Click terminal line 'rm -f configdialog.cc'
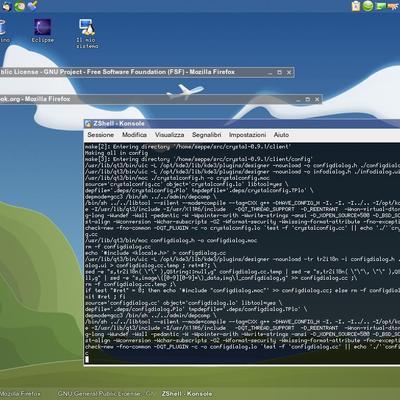 click(118, 247)
